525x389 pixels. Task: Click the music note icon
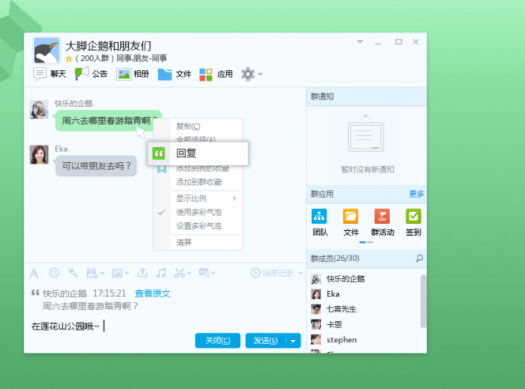[x=161, y=273]
